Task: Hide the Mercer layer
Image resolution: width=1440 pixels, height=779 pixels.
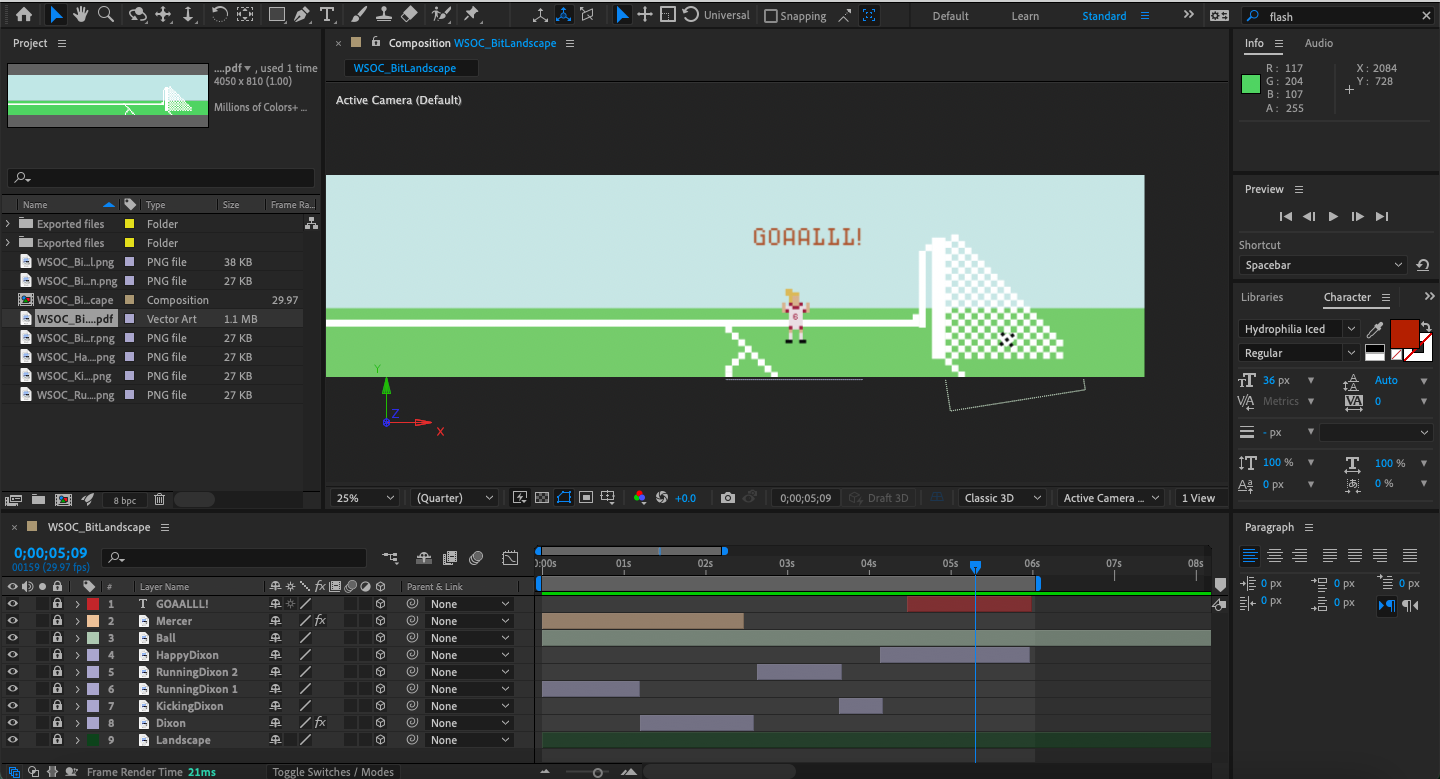Action: point(13,621)
